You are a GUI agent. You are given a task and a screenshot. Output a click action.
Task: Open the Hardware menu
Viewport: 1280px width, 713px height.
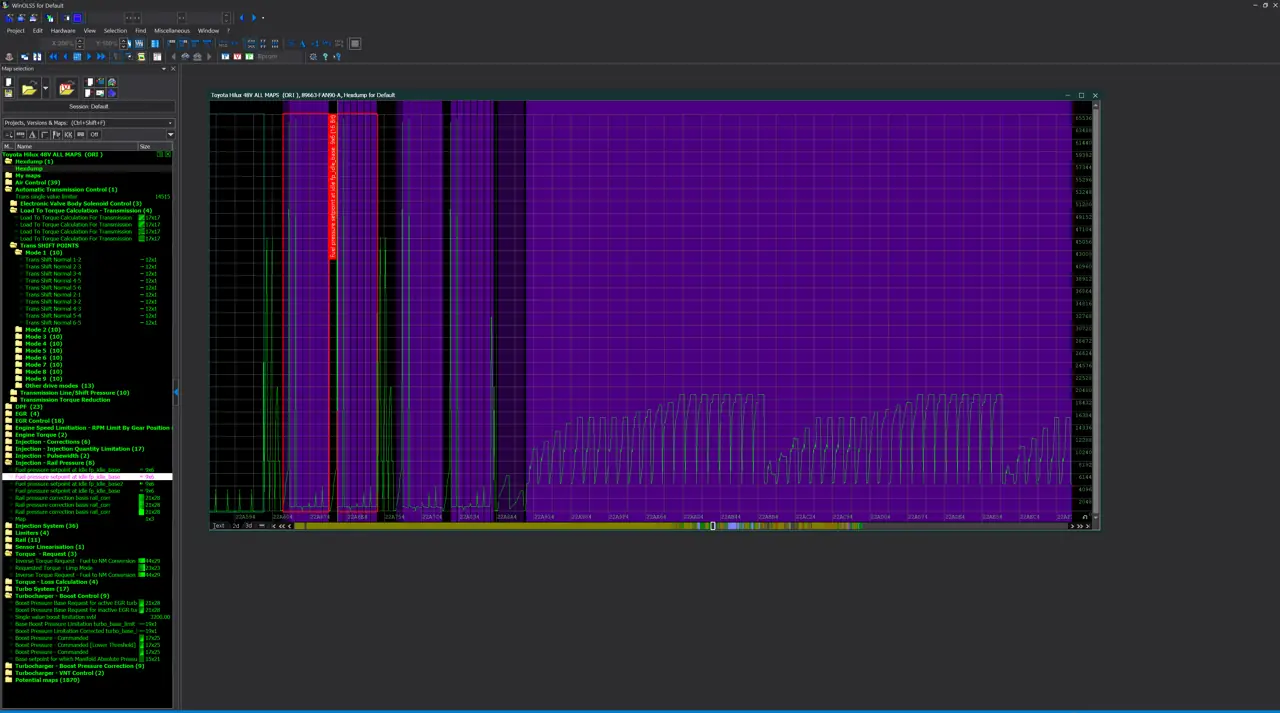coord(63,31)
